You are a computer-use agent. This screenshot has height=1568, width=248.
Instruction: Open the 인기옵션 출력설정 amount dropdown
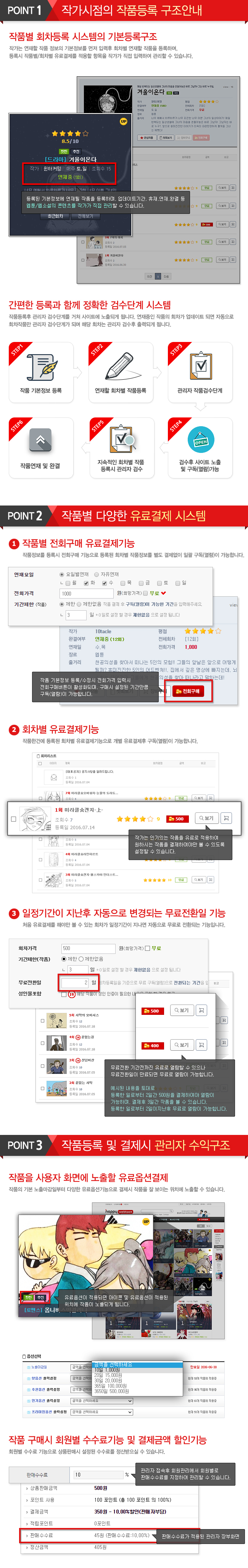(x=101, y=1401)
